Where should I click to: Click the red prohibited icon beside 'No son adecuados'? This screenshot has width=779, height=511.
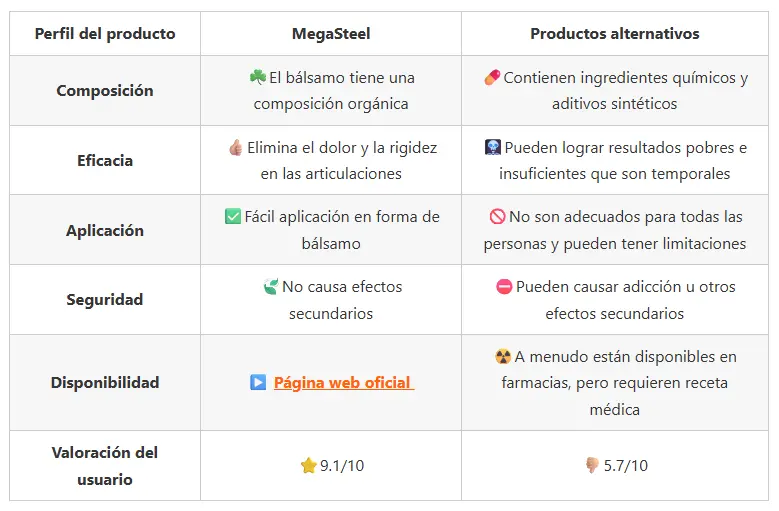tap(497, 216)
